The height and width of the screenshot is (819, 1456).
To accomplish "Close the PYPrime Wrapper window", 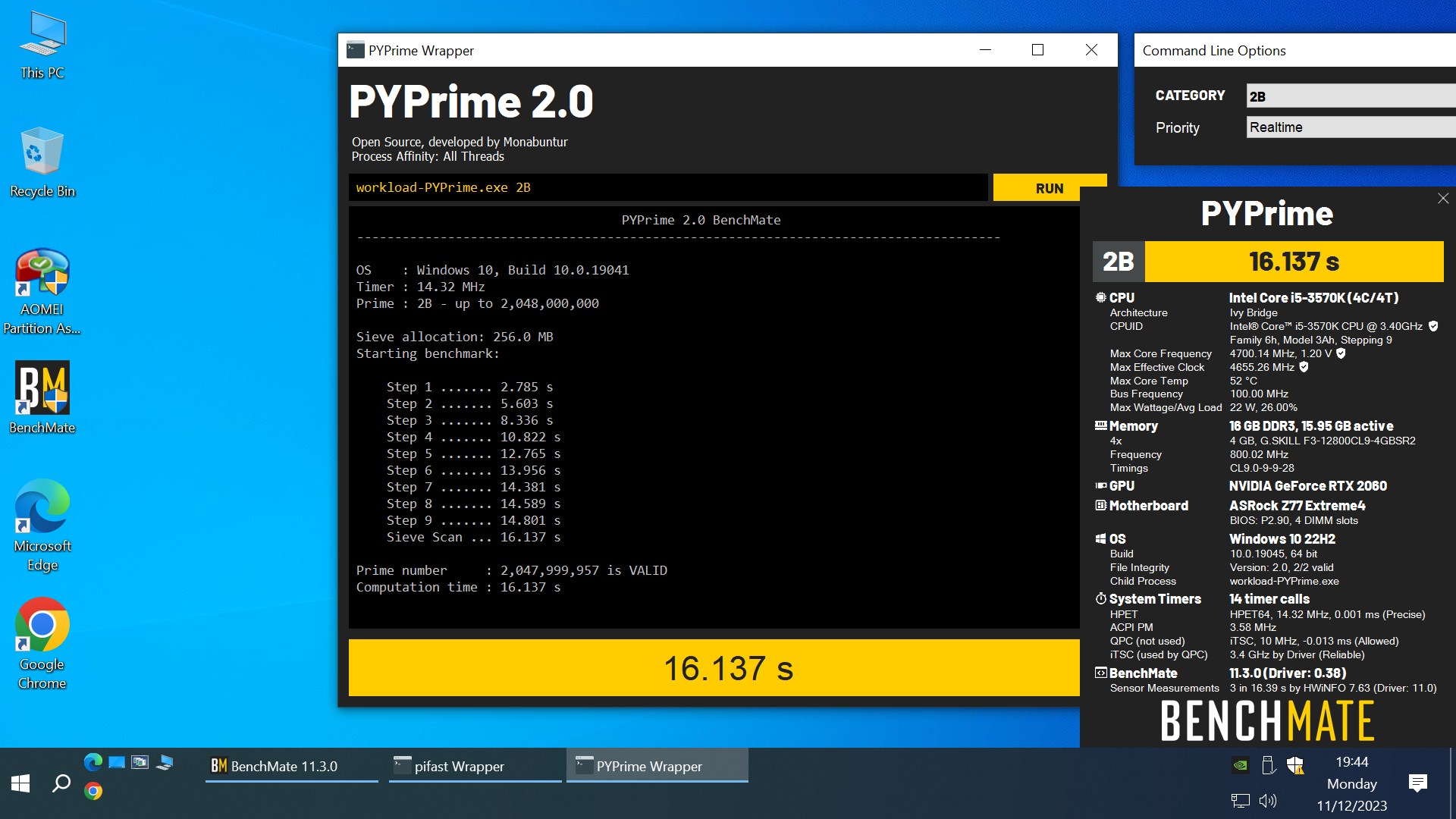I will tap(1091, 50).
